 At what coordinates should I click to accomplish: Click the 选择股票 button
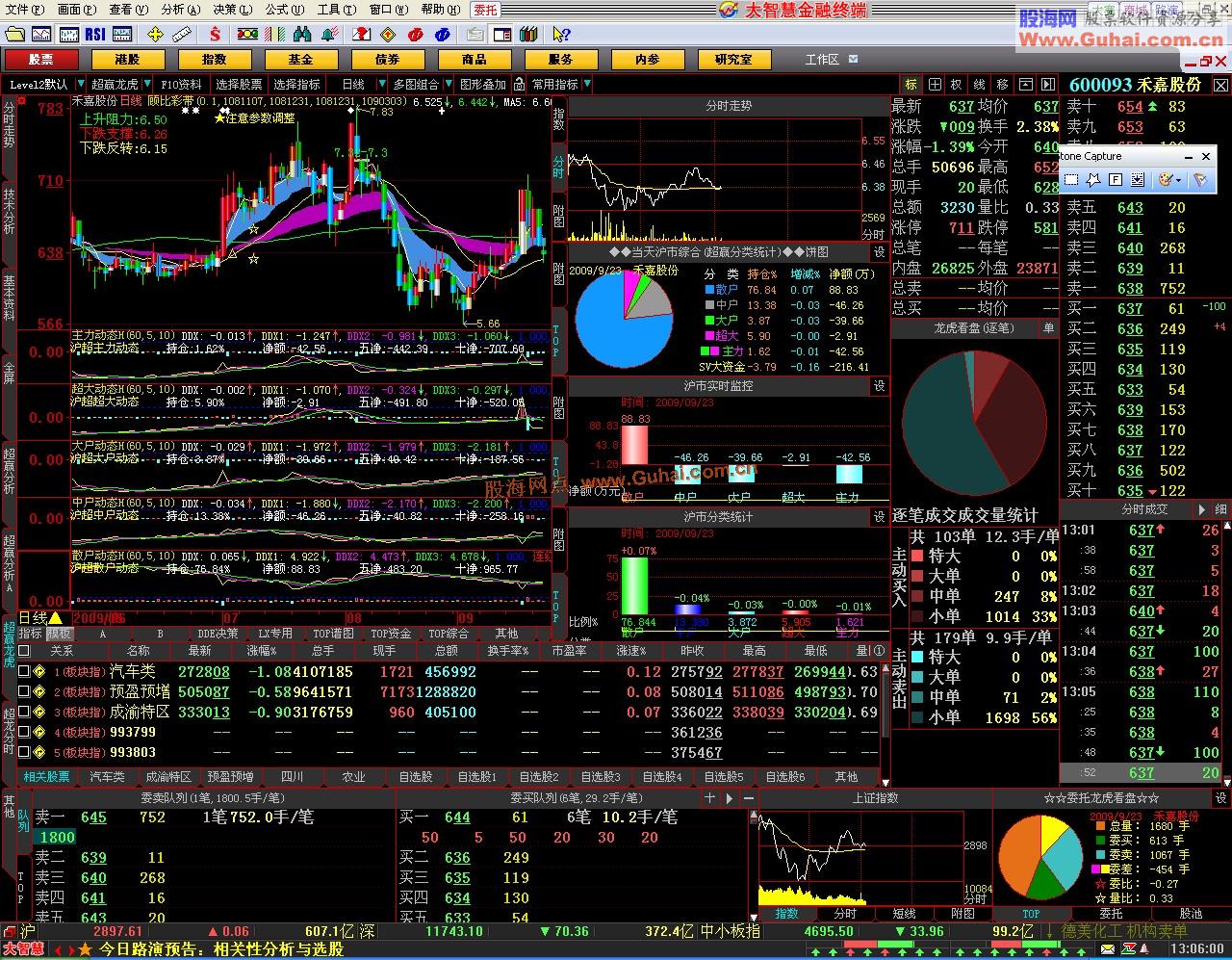pyautogui.click(x=239, y=85)
